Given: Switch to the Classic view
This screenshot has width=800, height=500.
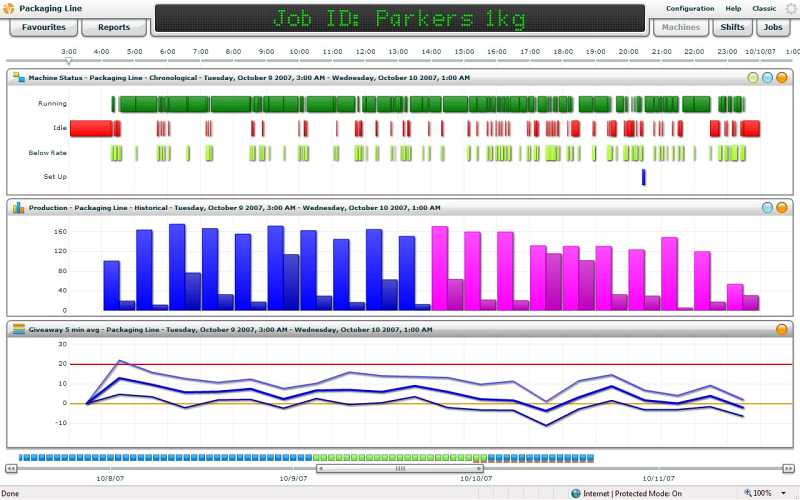Looking at the screenshot, I should click(764, 9).
